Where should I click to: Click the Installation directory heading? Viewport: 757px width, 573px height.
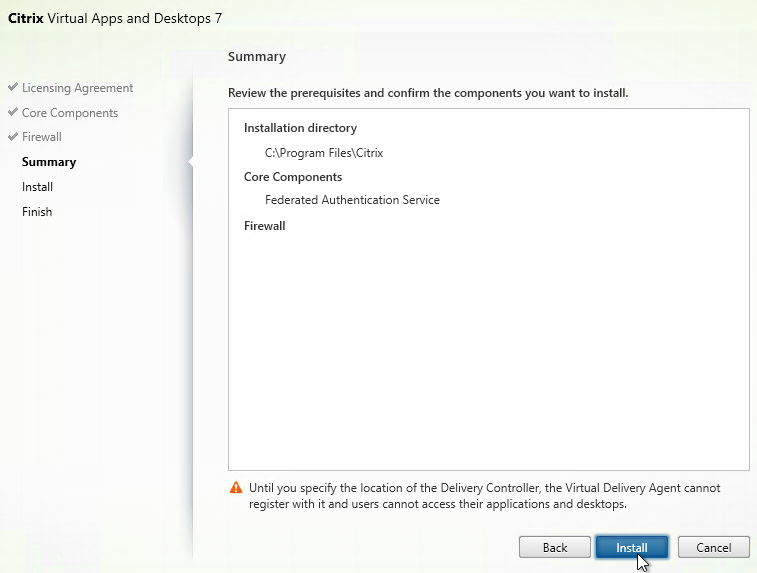pos(300,128)
